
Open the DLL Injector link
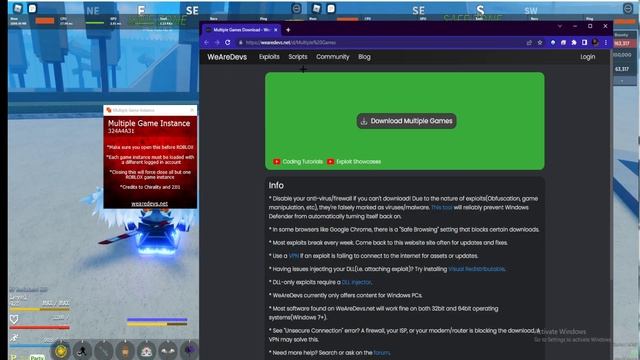[356, 282]
